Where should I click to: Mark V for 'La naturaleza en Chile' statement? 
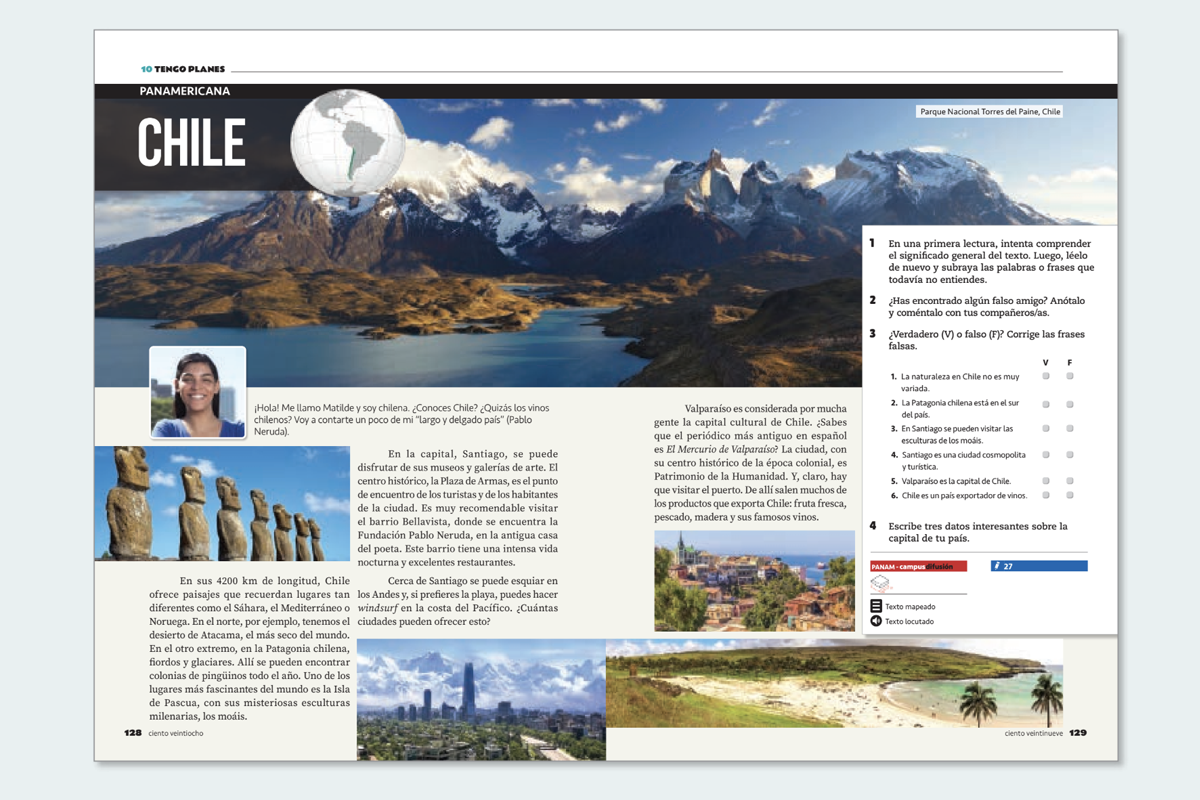coord(1046,376)
